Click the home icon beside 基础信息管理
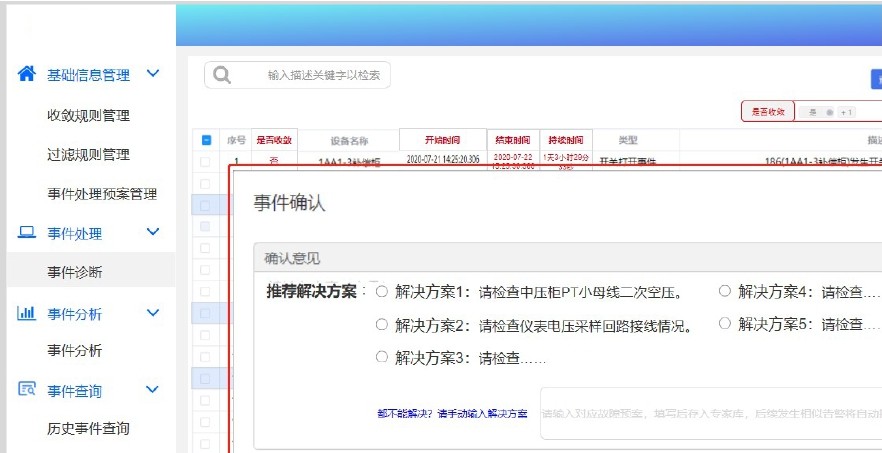Screen dimensions: 882x453 point(27,74)
